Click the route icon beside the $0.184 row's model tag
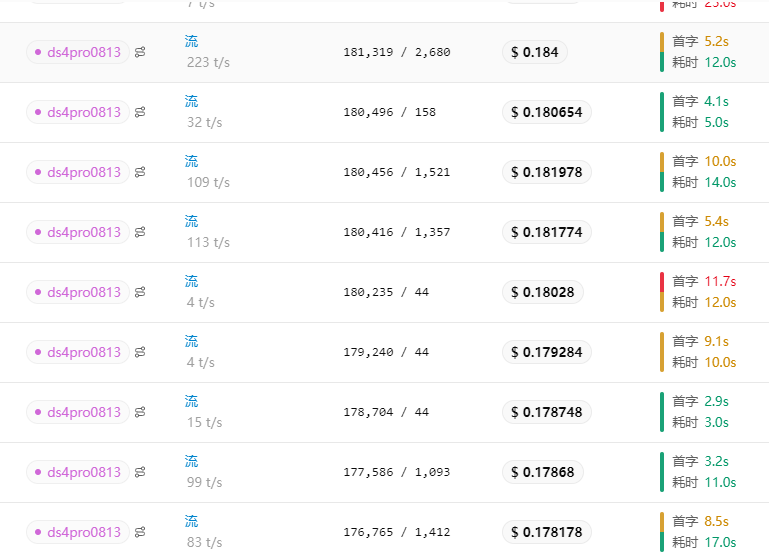This screenshot has height=553, width=769. pos(140,52)
